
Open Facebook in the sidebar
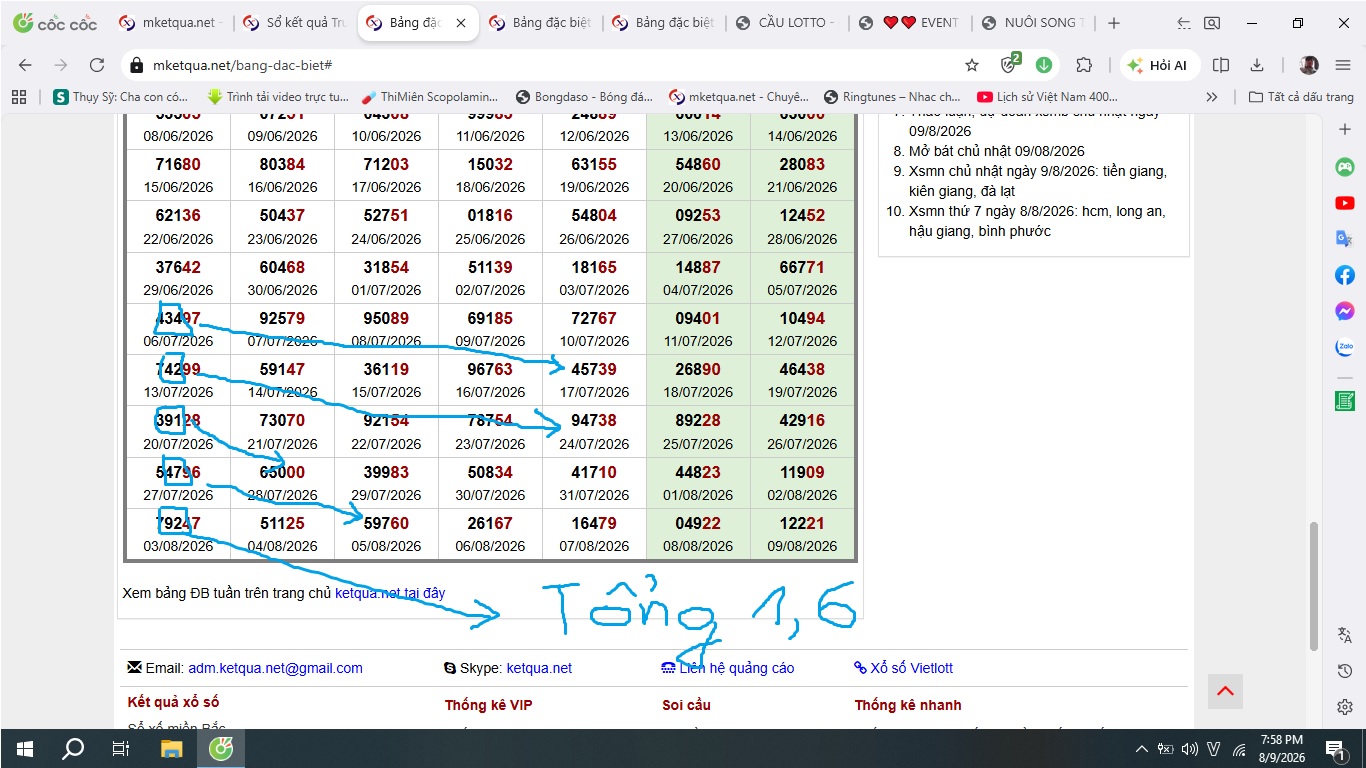(1345, 275)
